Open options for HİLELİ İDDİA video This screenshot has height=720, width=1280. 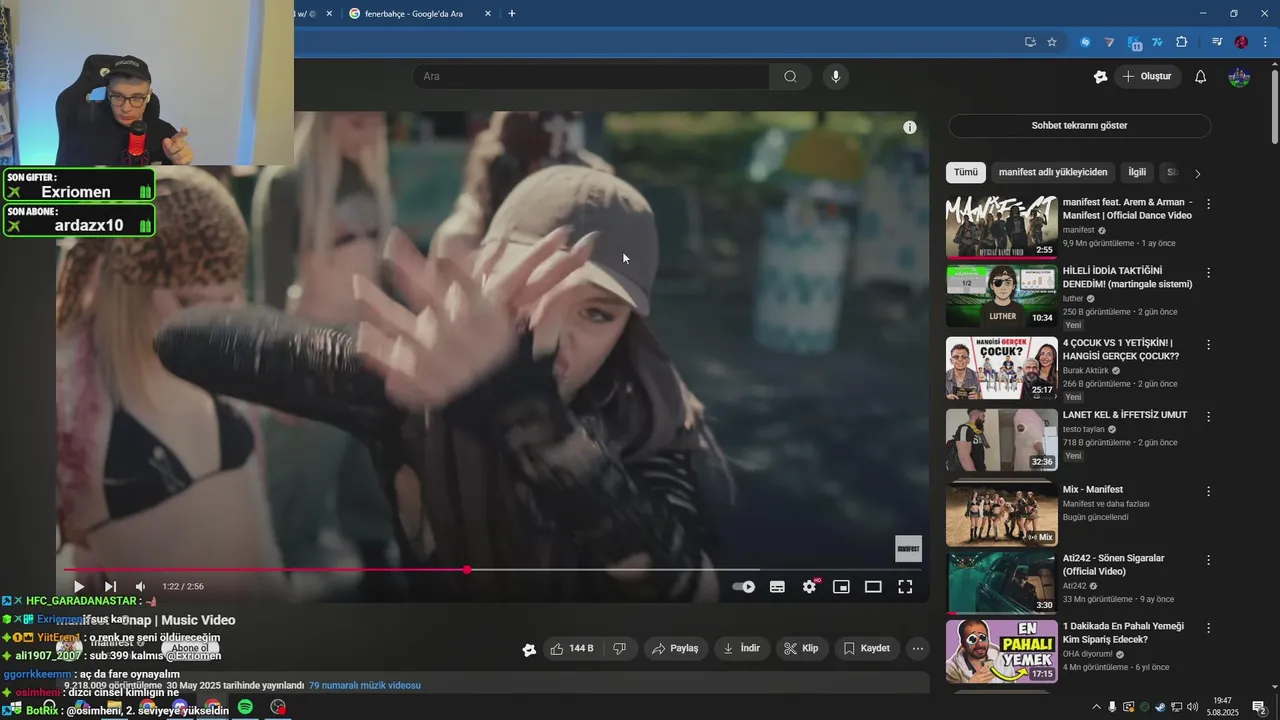pyautogui.click(x=1208, y=272)
